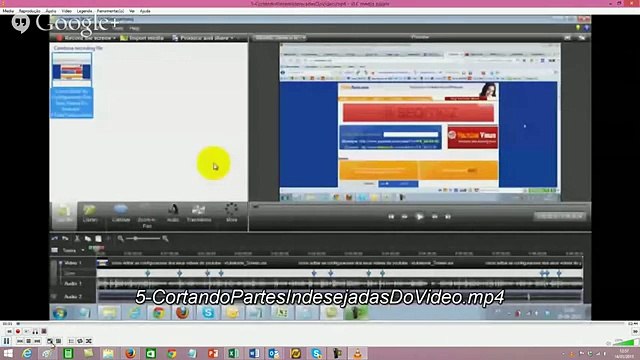Click the Camtasia timeline undo arrow
This screenshot has height=360, width=640.
(x=55, y=238)
